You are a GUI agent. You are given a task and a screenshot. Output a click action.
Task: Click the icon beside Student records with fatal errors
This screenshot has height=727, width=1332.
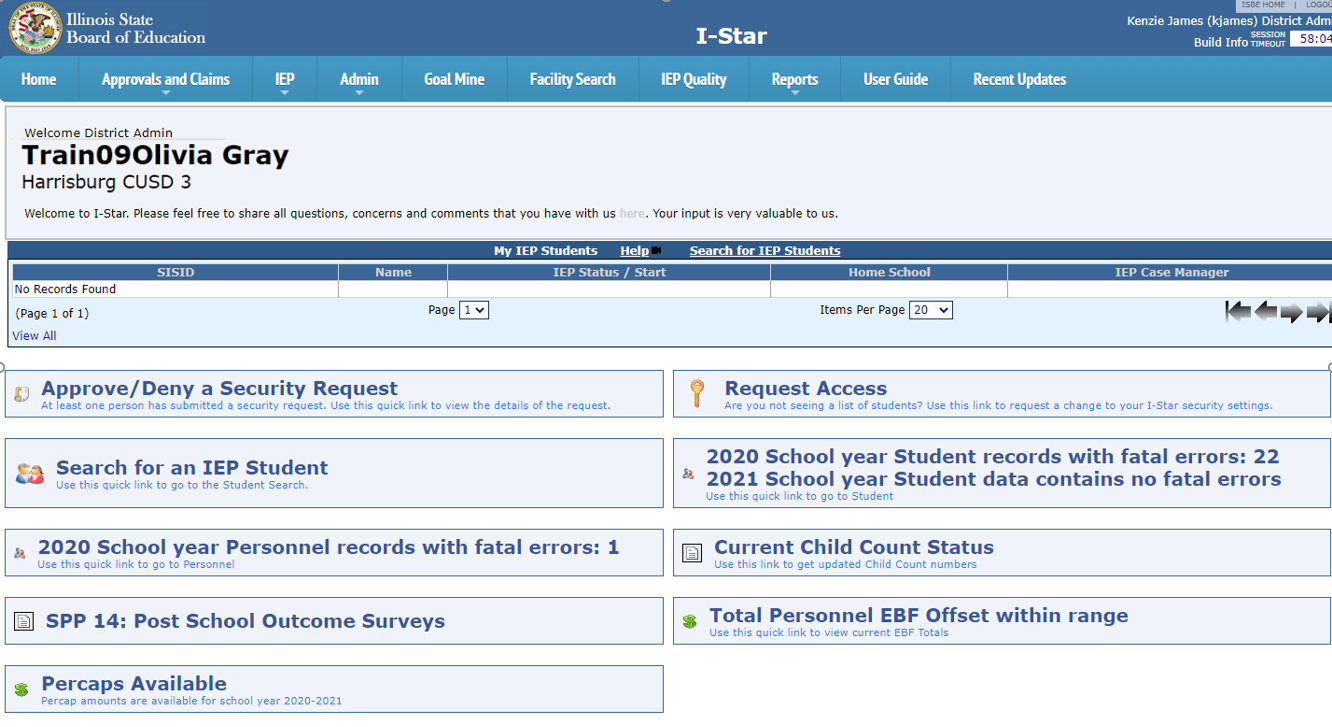[x=688, y=474]
